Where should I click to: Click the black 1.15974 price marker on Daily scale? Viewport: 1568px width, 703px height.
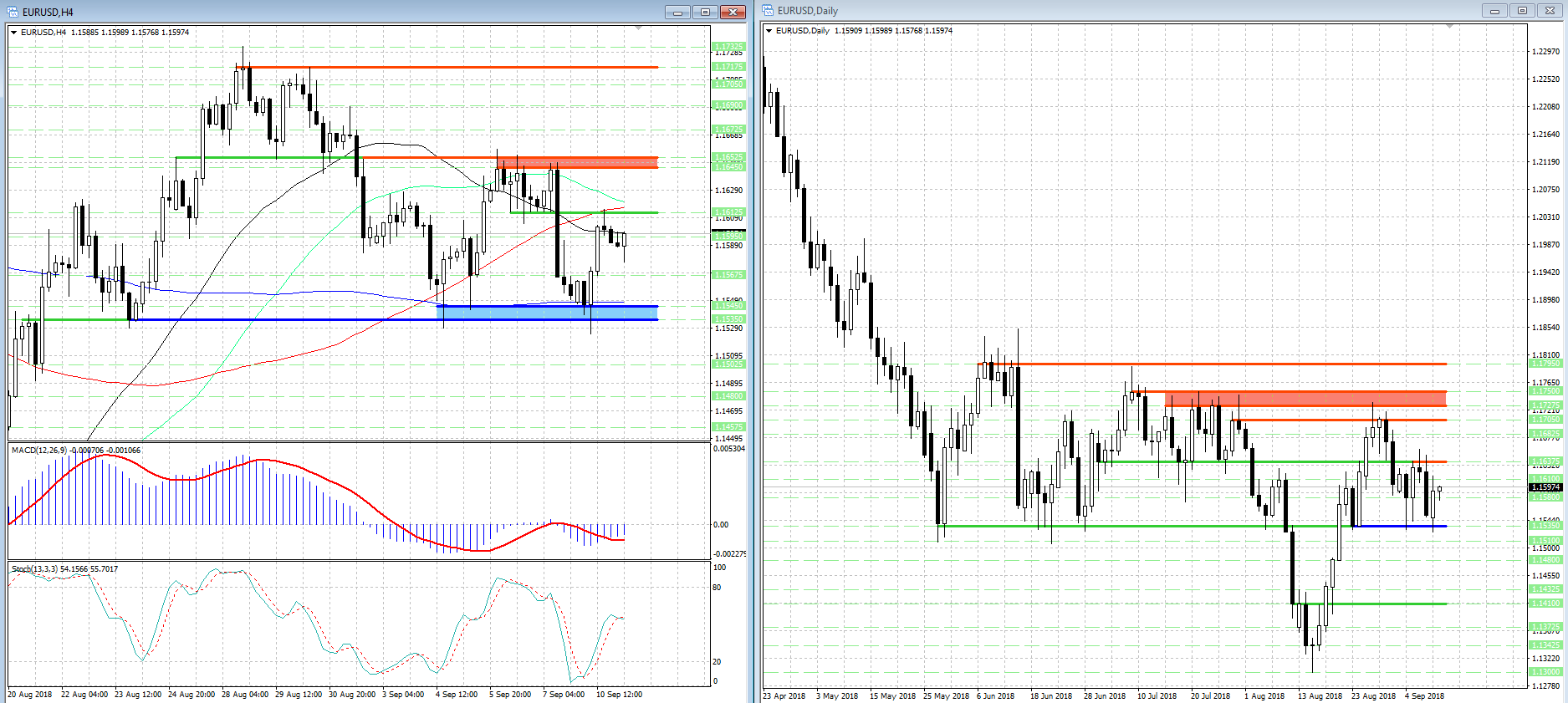[x=1545, y=487]
